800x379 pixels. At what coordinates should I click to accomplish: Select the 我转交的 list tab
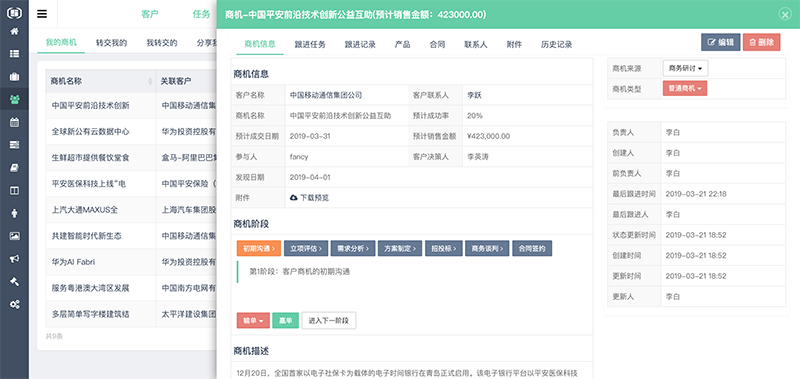point(161,43)
